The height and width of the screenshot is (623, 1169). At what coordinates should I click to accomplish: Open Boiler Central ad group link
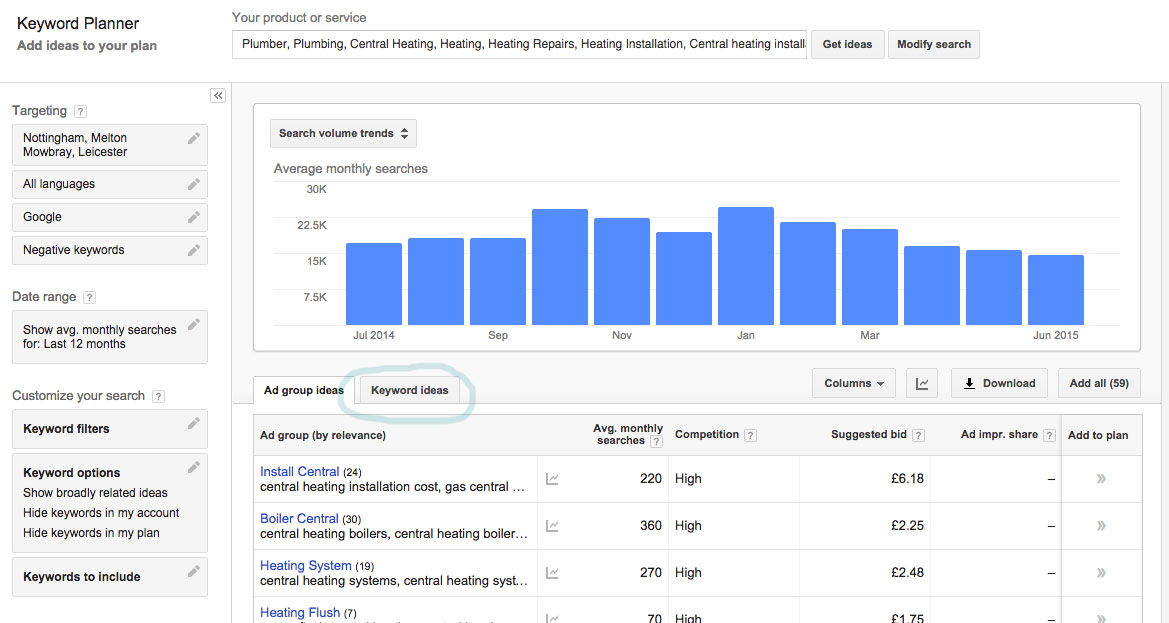click(x=299, y=518)
